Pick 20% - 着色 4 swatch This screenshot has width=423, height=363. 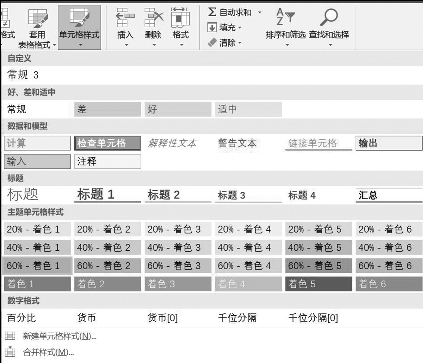(248, 229)
